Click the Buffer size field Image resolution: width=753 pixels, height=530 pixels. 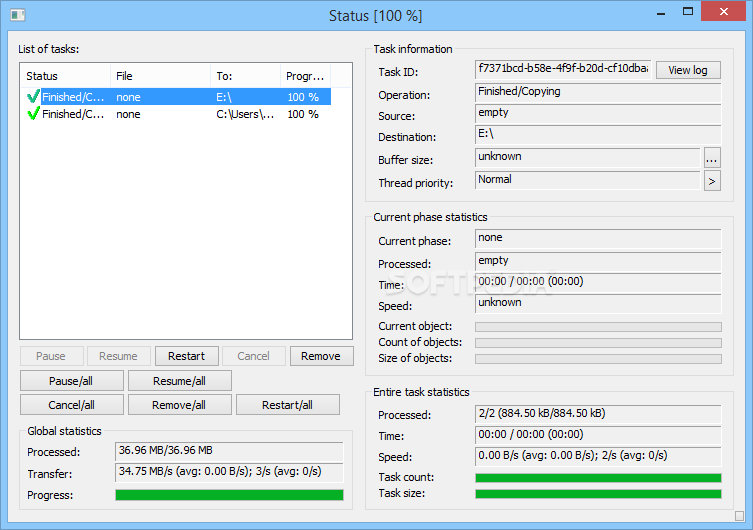pyautogui.click(x=587, y=157)
